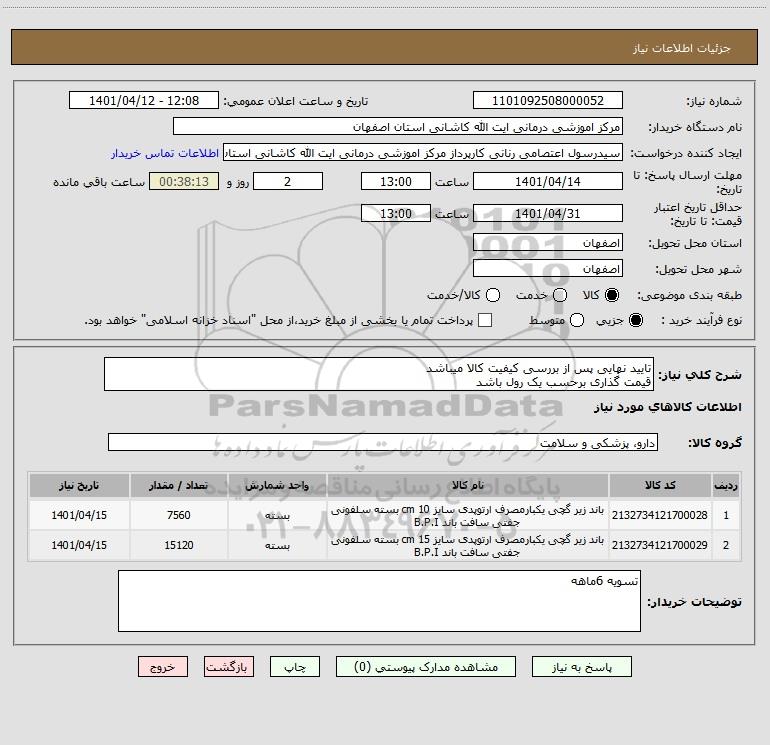Click the گروه کالا field دارو، پزشکی و سلامت
Viewport: 770px width, 745px height.
383,442
